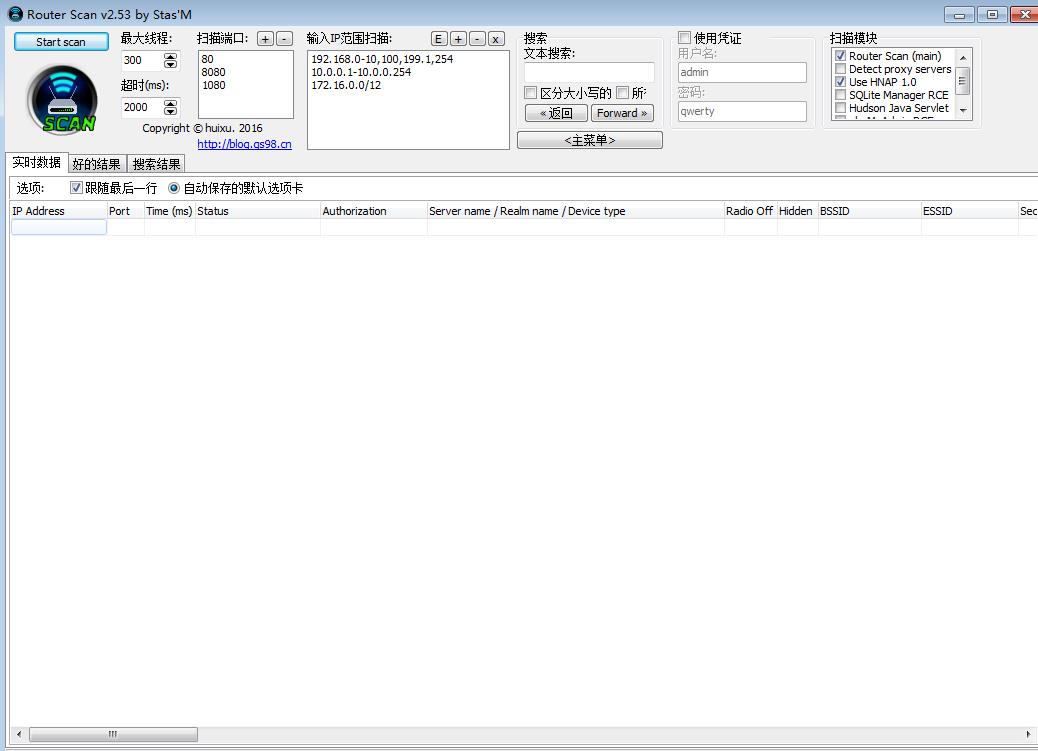Uncheck Router Scan (main) module
The height and width of the screenshot is (751, 1038).
[x=840, y=56]
